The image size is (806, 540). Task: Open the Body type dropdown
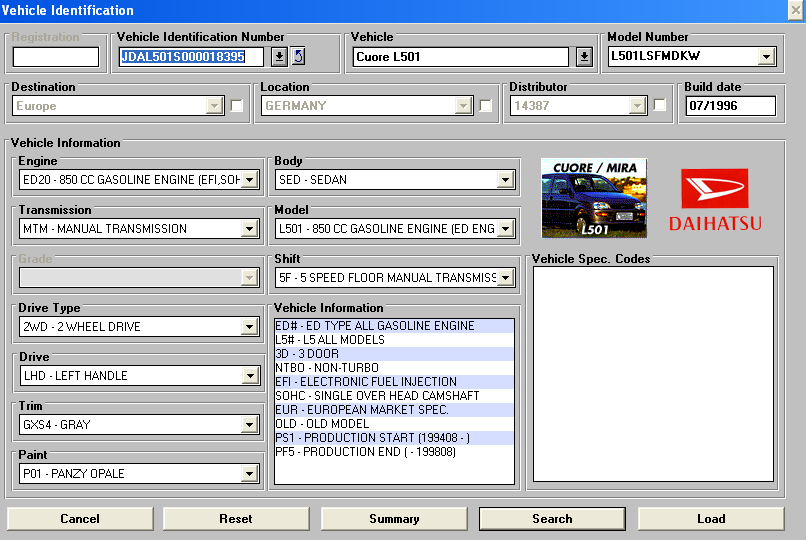click(505, 180)
